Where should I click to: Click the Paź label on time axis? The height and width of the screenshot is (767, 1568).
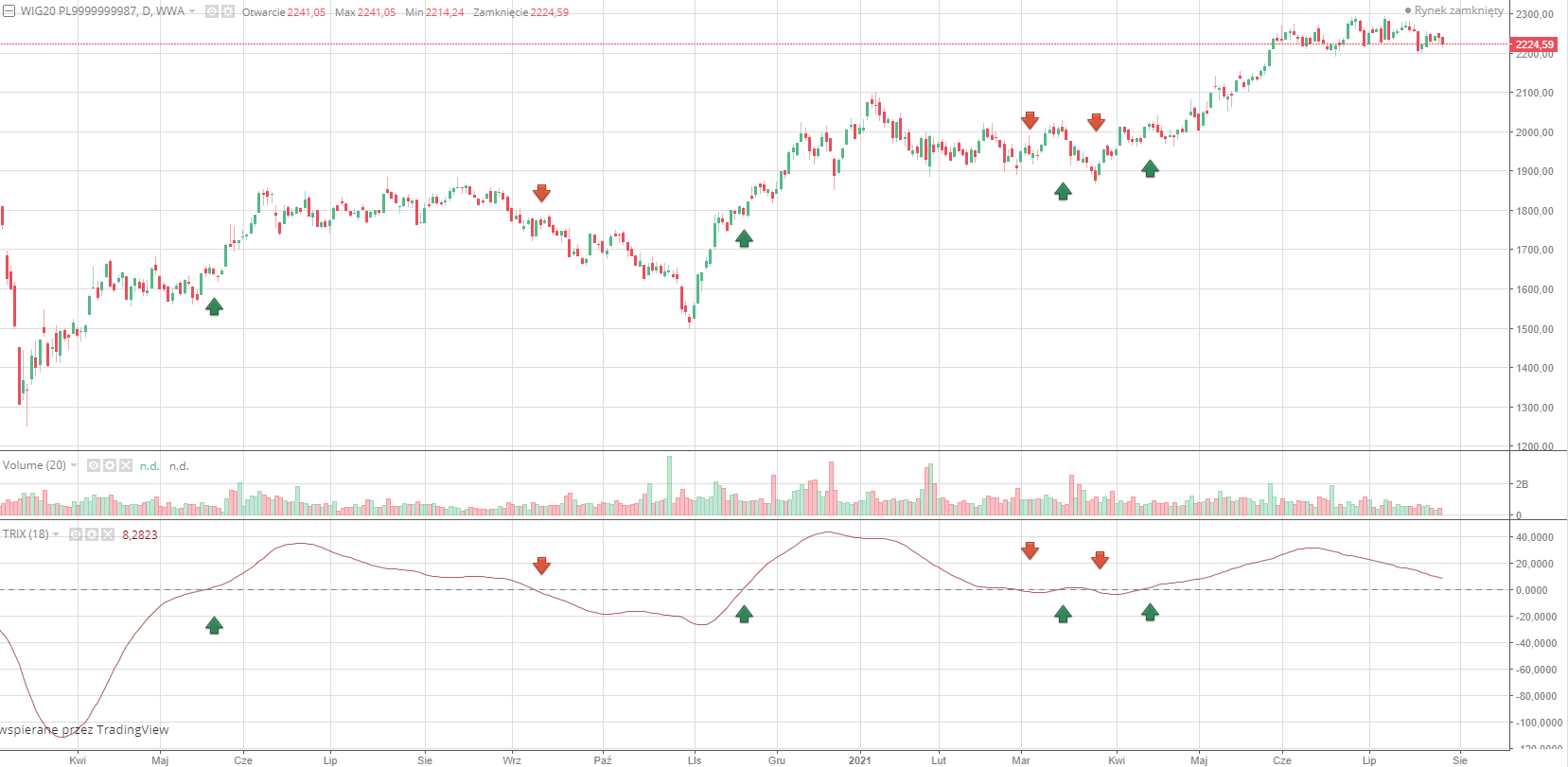pyautogui.click(x=603, y=760)
